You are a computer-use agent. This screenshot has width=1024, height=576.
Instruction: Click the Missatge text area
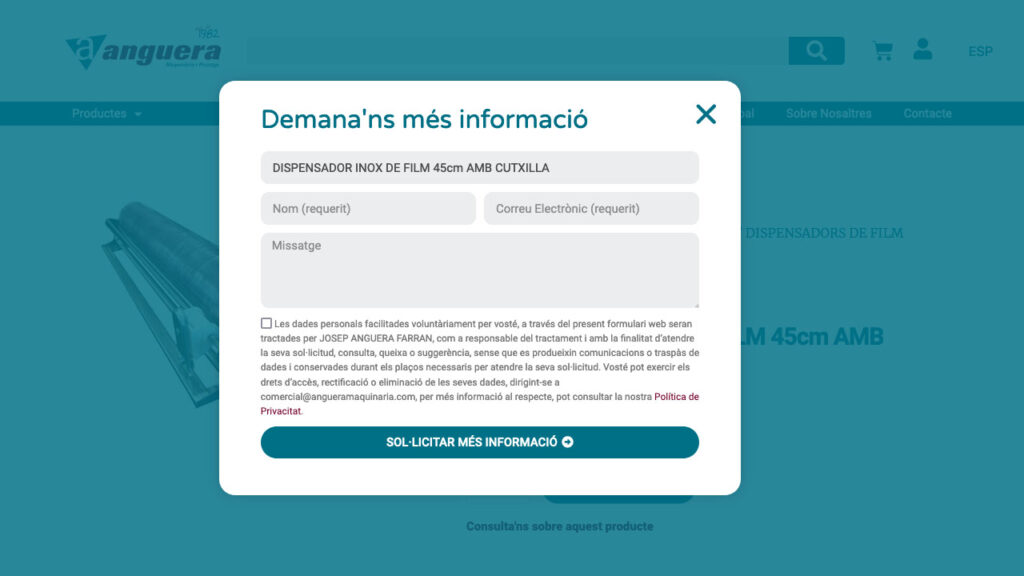click(479, 270)
